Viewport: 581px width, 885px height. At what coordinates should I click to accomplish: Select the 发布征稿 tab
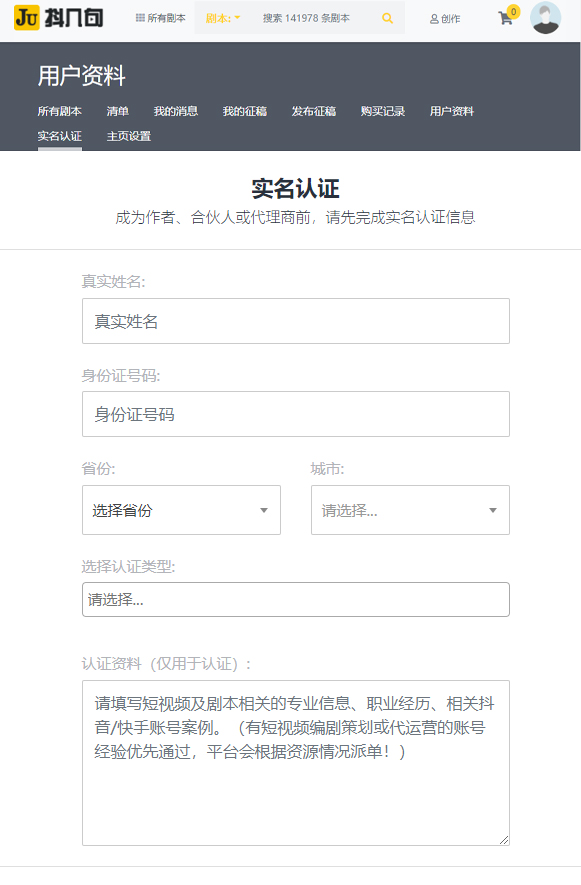pos(313,111)
